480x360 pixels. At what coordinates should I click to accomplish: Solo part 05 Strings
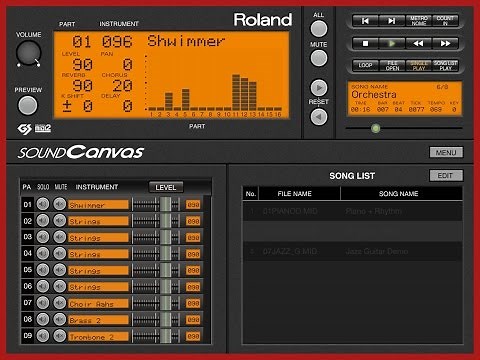[43, 270]
